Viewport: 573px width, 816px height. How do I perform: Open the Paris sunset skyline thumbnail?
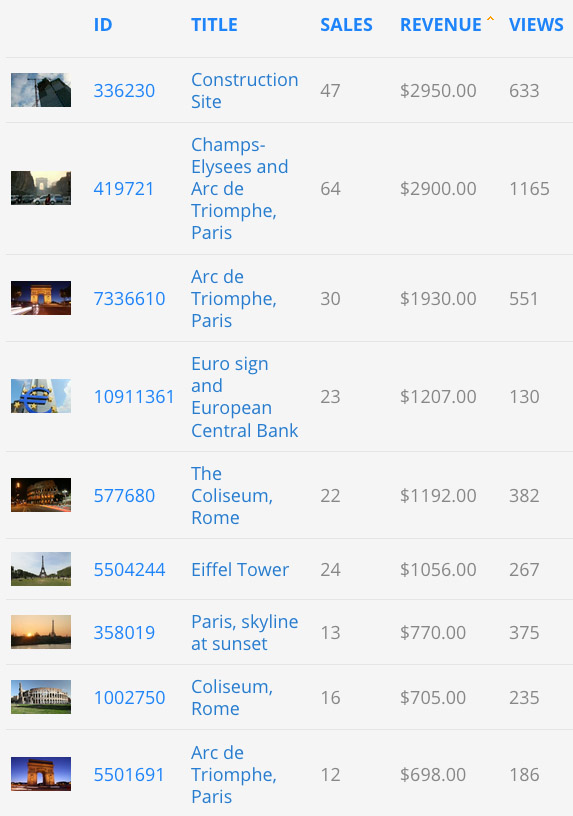pos(41,632)
